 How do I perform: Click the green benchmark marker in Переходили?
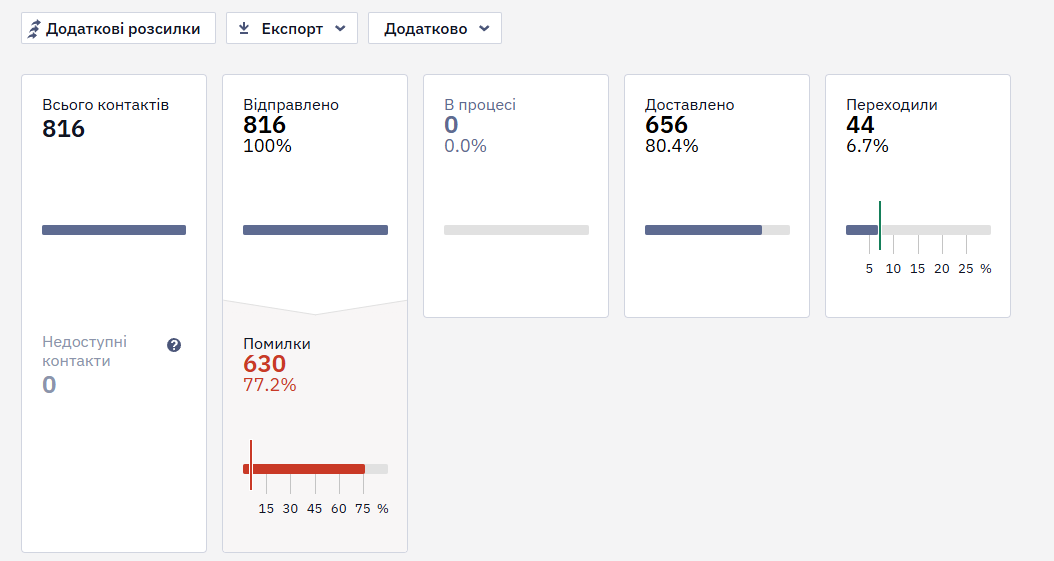click(880, 225)
